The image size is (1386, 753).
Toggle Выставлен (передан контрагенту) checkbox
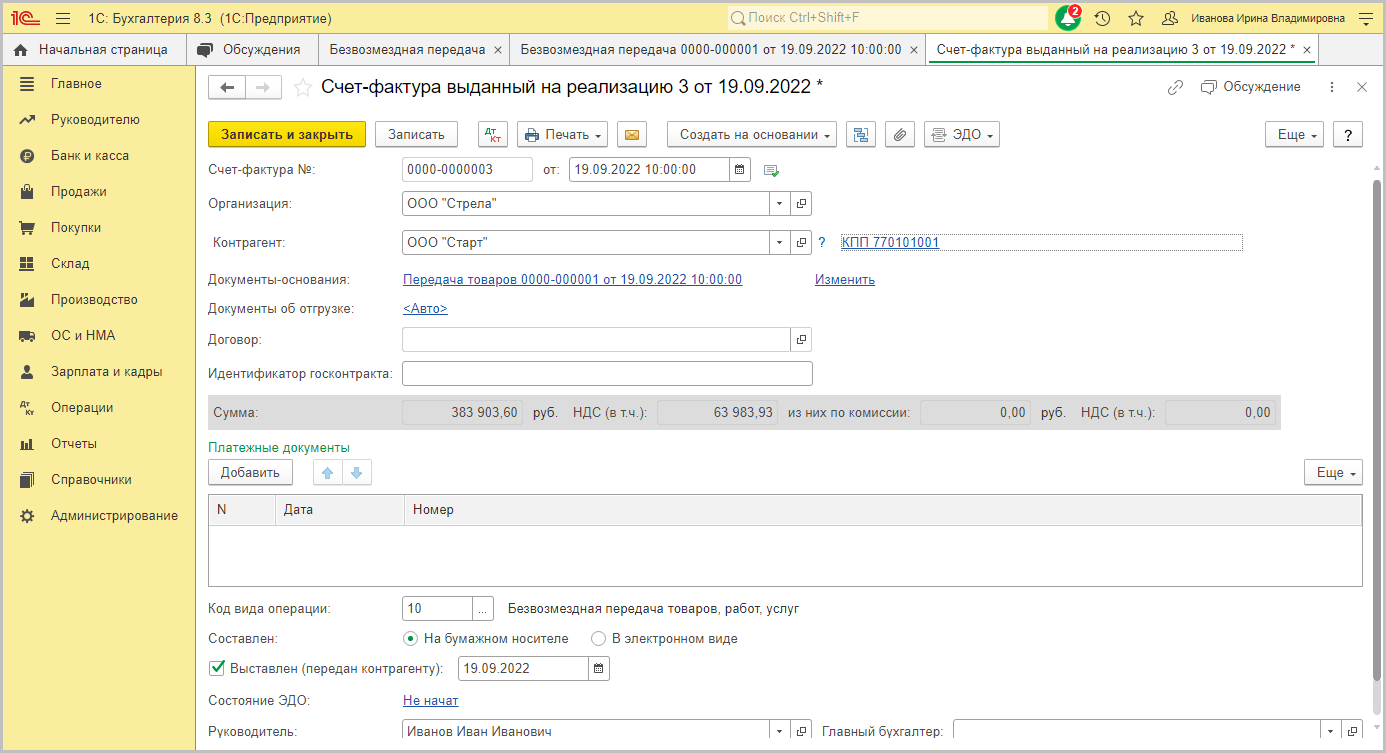pyautogui.click(x=216, y=668)
